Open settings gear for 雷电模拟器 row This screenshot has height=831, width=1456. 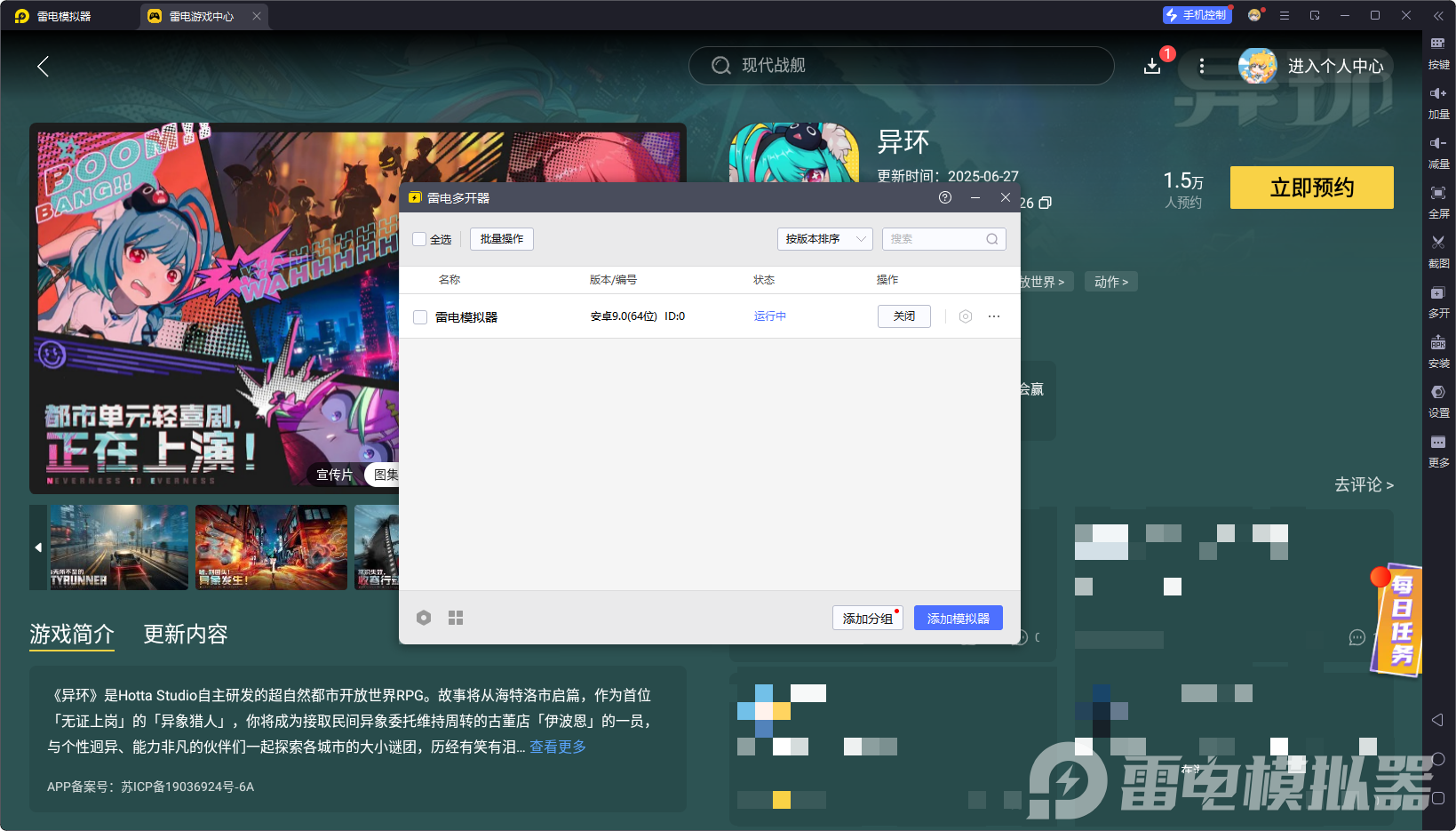[966, 316]
